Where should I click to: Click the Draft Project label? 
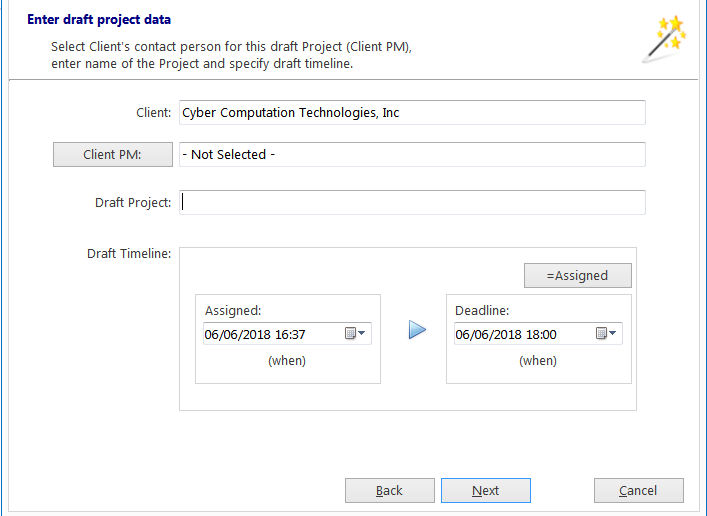pyautogui.click(x=133, y=203)
